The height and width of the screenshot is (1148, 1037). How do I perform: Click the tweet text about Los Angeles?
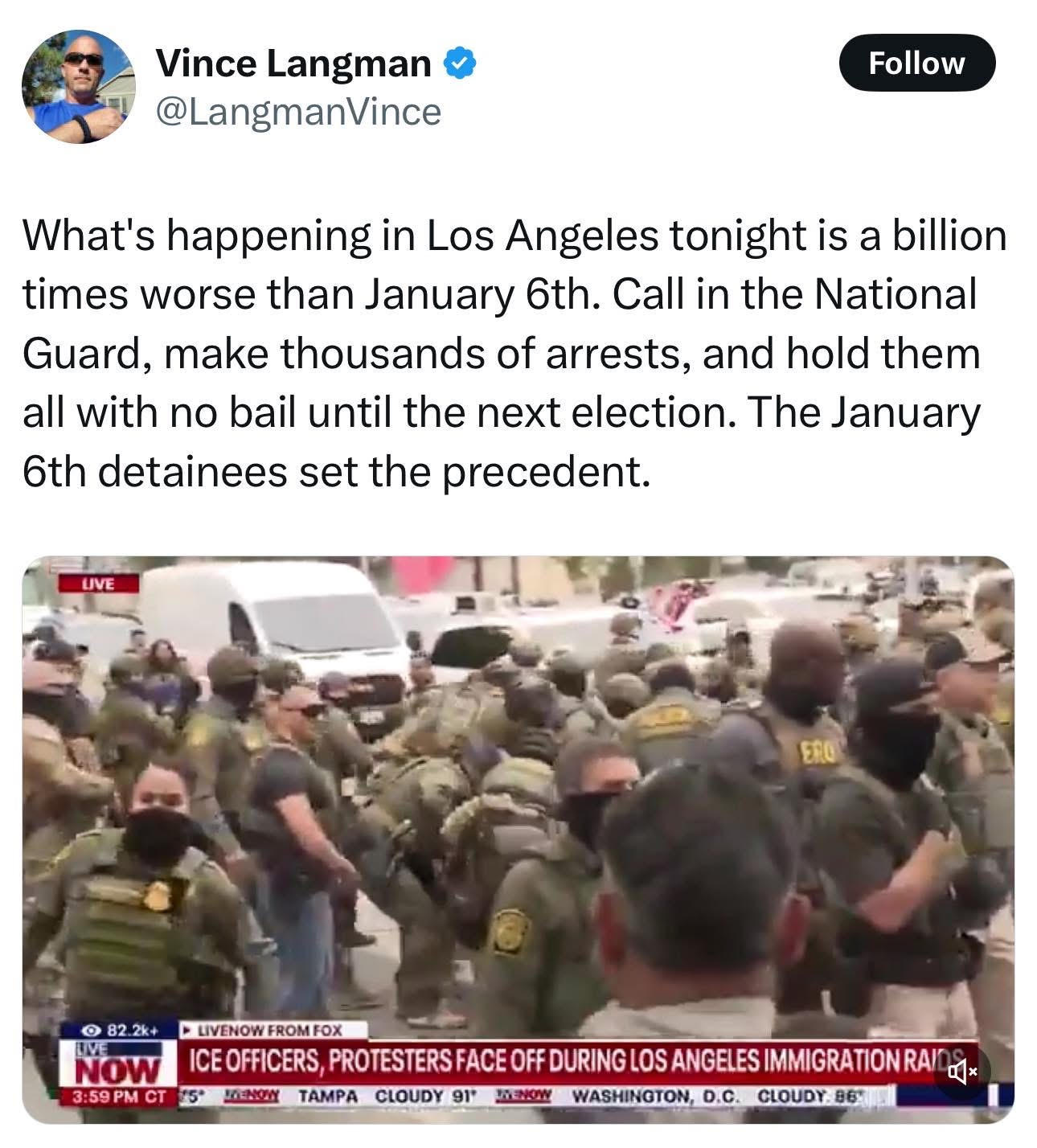click(x=514, y=353)
